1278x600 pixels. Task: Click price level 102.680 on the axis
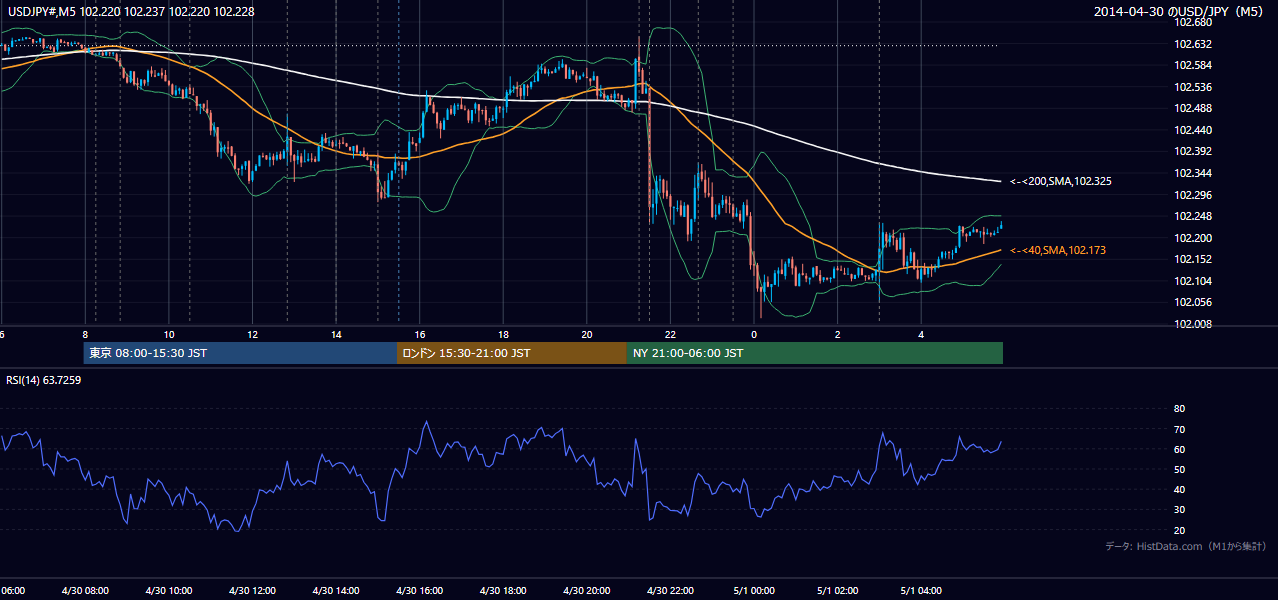pos(1192,22)
